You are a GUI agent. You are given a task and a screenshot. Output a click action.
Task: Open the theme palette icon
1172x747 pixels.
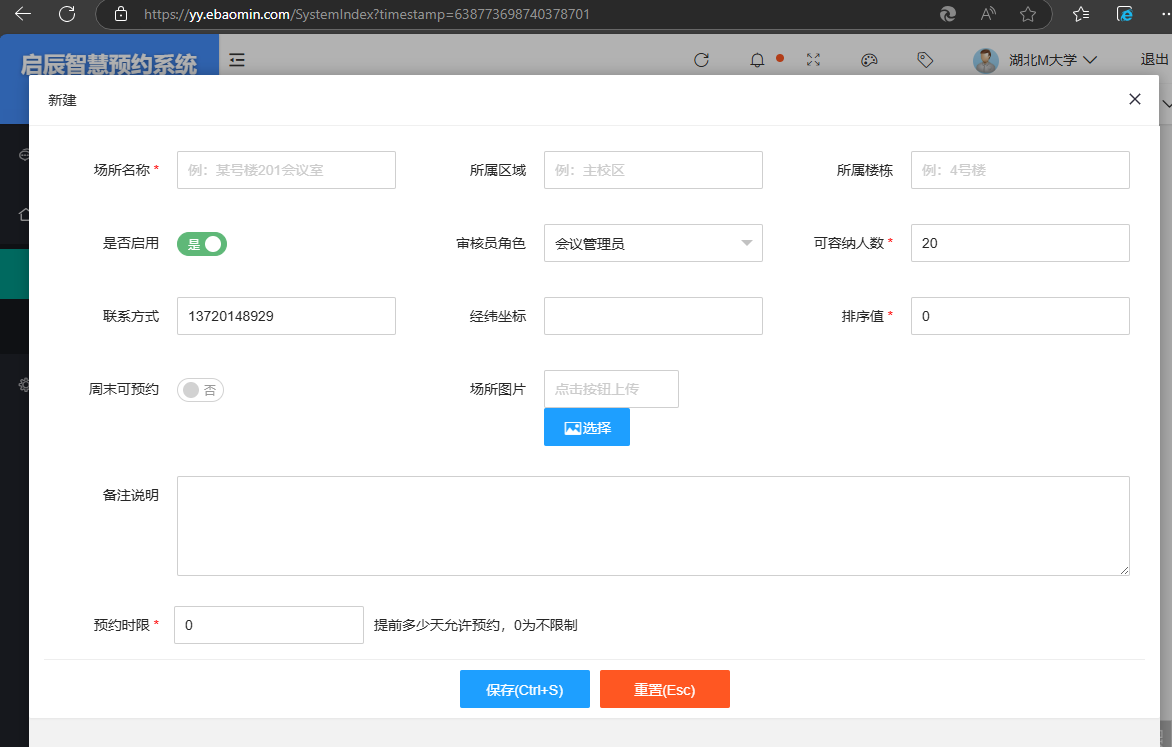coord(869,60)
